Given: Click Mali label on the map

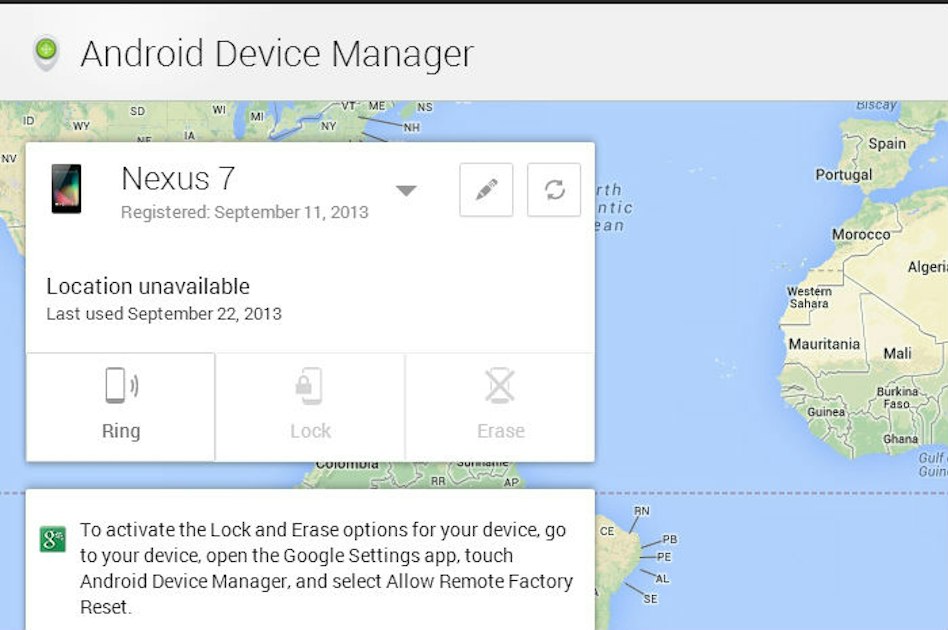Looking at the screenshot, I should 897,354.
